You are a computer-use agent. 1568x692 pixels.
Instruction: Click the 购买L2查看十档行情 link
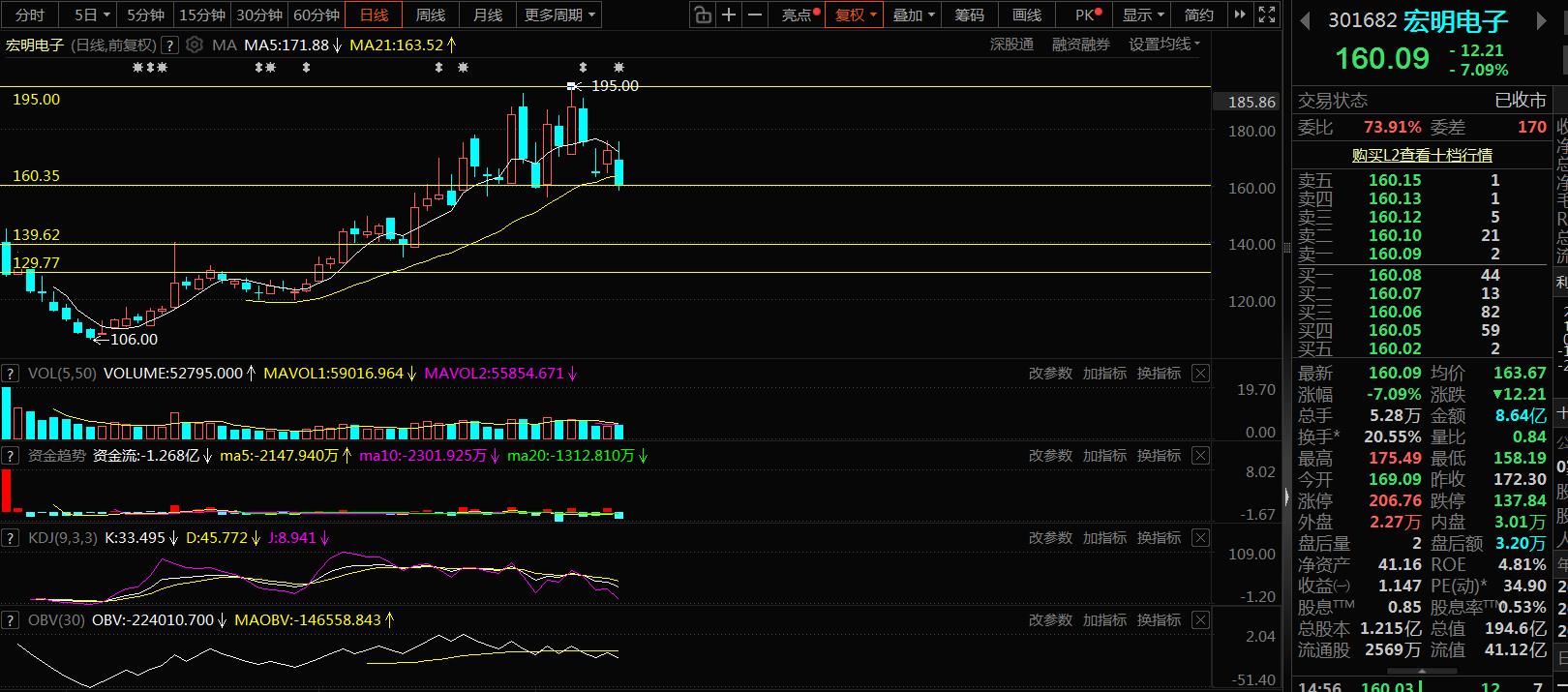1422,155
